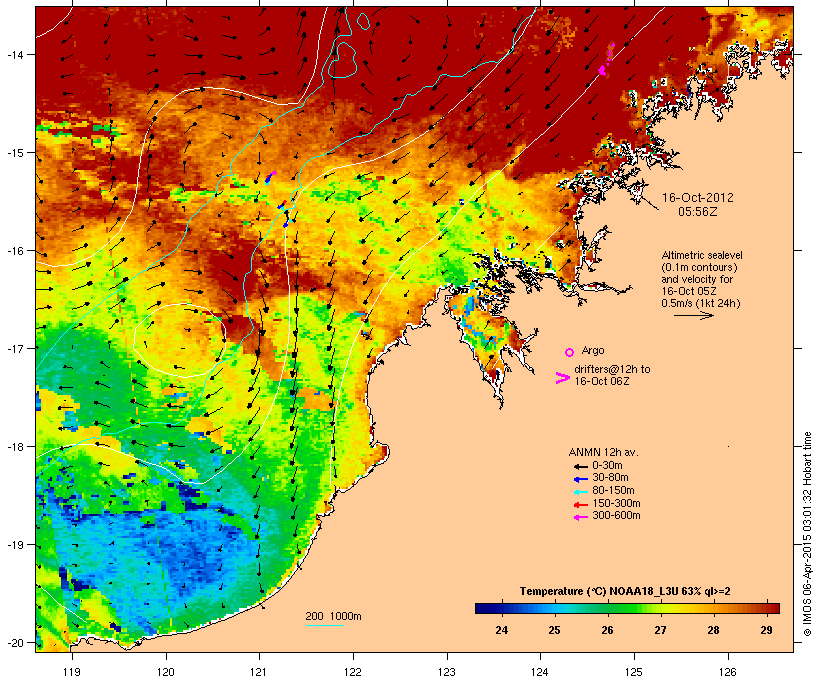The height and width of the screenshot is (680, 820).
Task: Click the dark red end of temperature colorbar
Action: [774, 608]
